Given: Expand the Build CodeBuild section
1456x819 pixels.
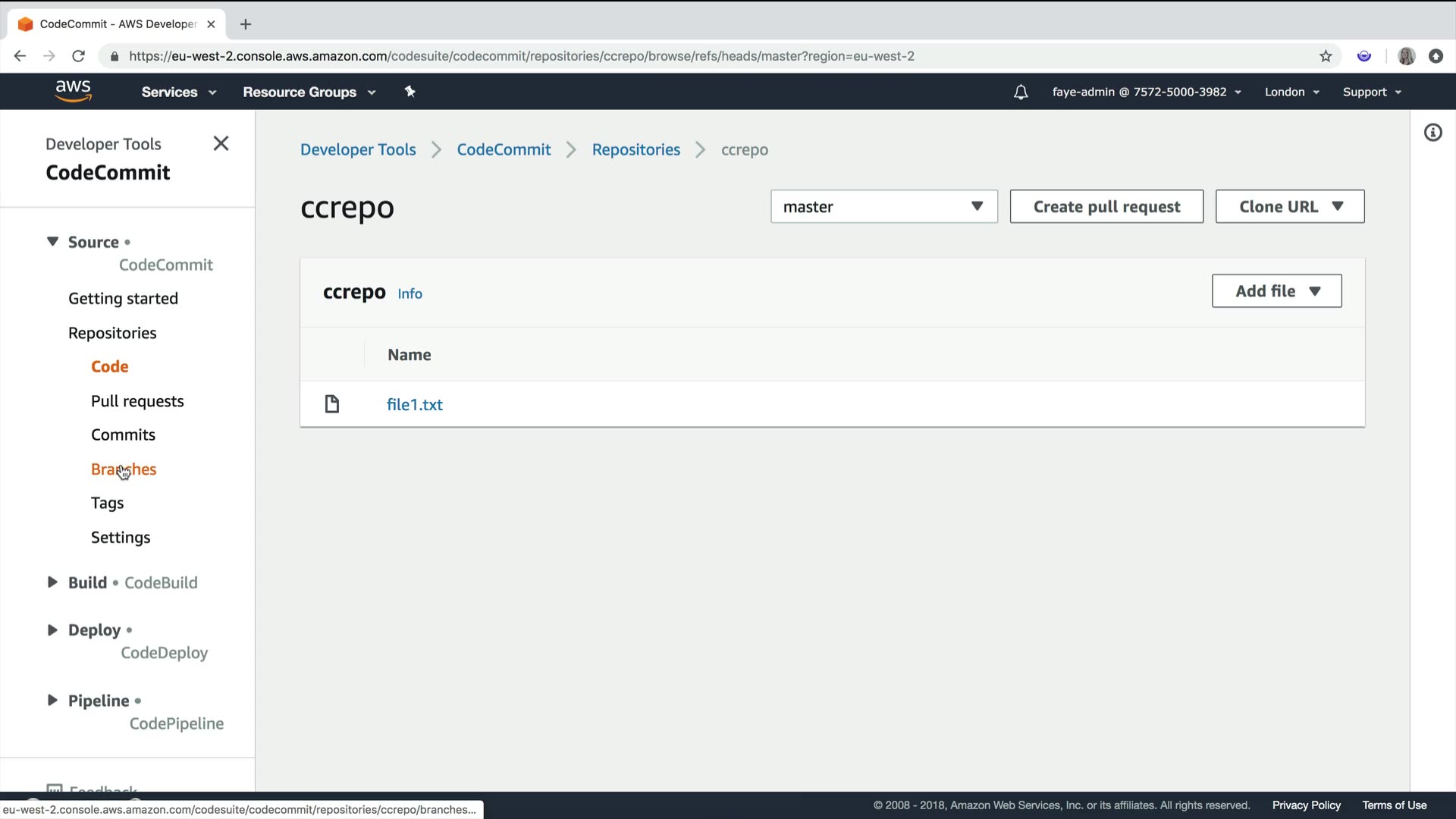Looking at the screenshot, I should coord(52,582).
